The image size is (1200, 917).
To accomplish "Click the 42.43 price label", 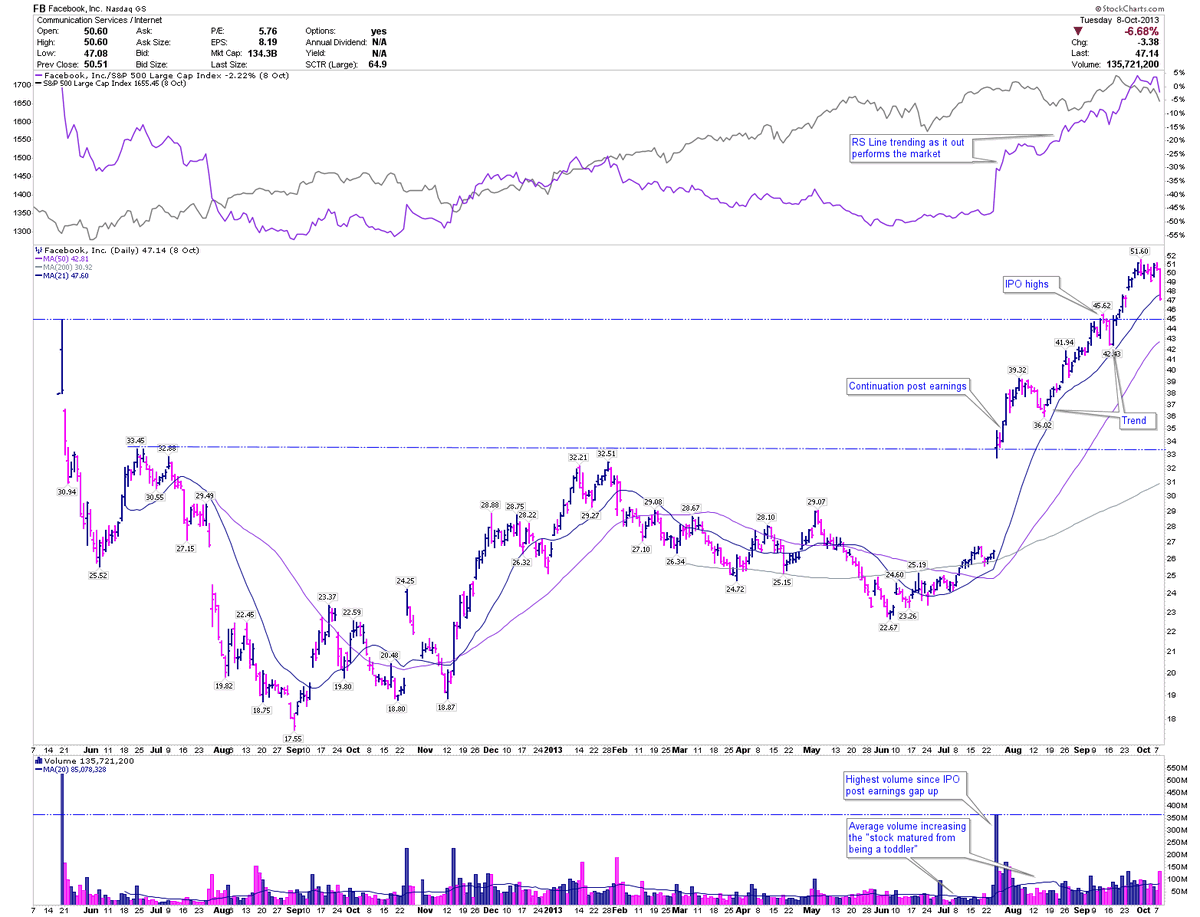I will [x=1111, y=354].
